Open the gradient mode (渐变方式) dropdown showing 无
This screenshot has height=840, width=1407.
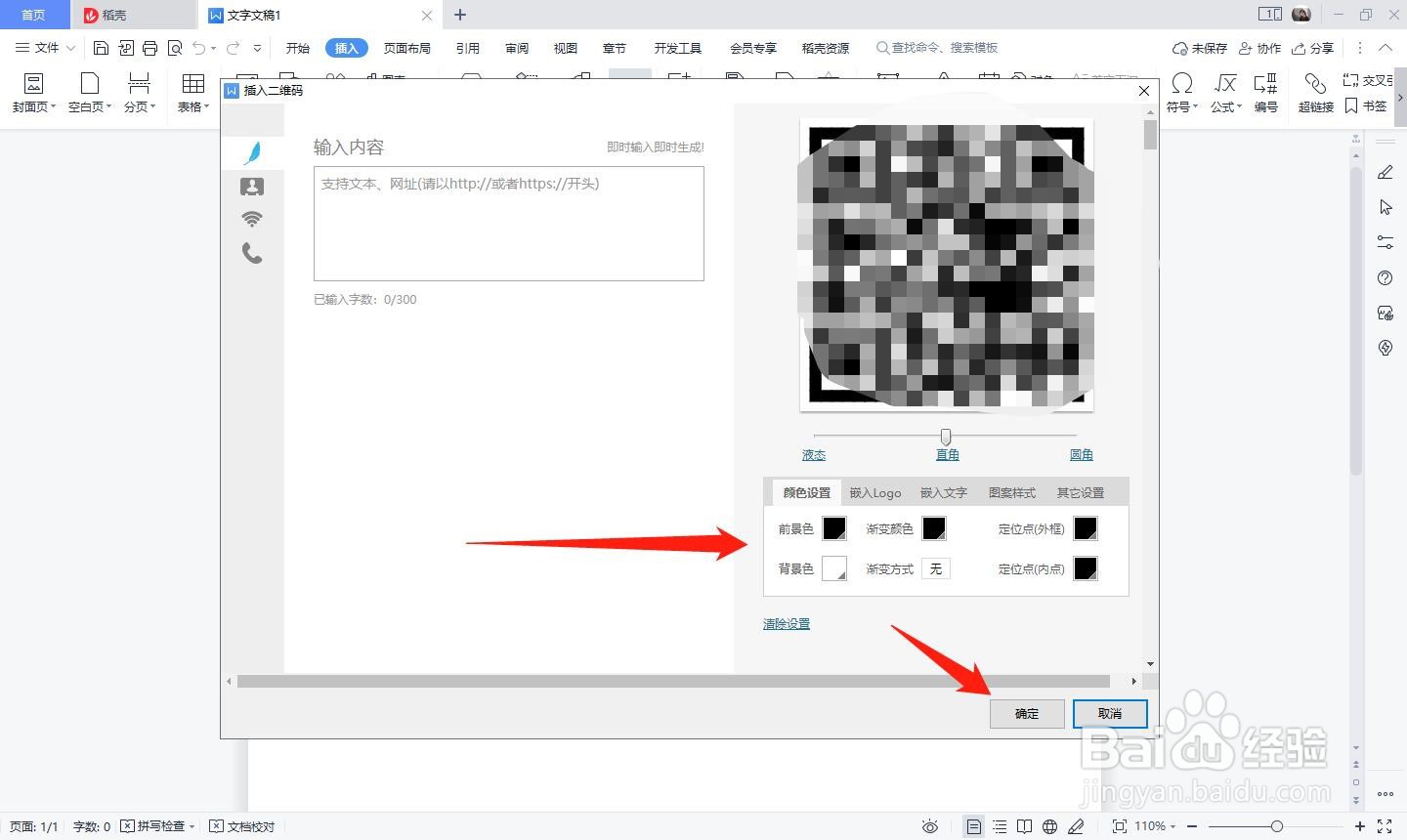click(x=936, y=568)
